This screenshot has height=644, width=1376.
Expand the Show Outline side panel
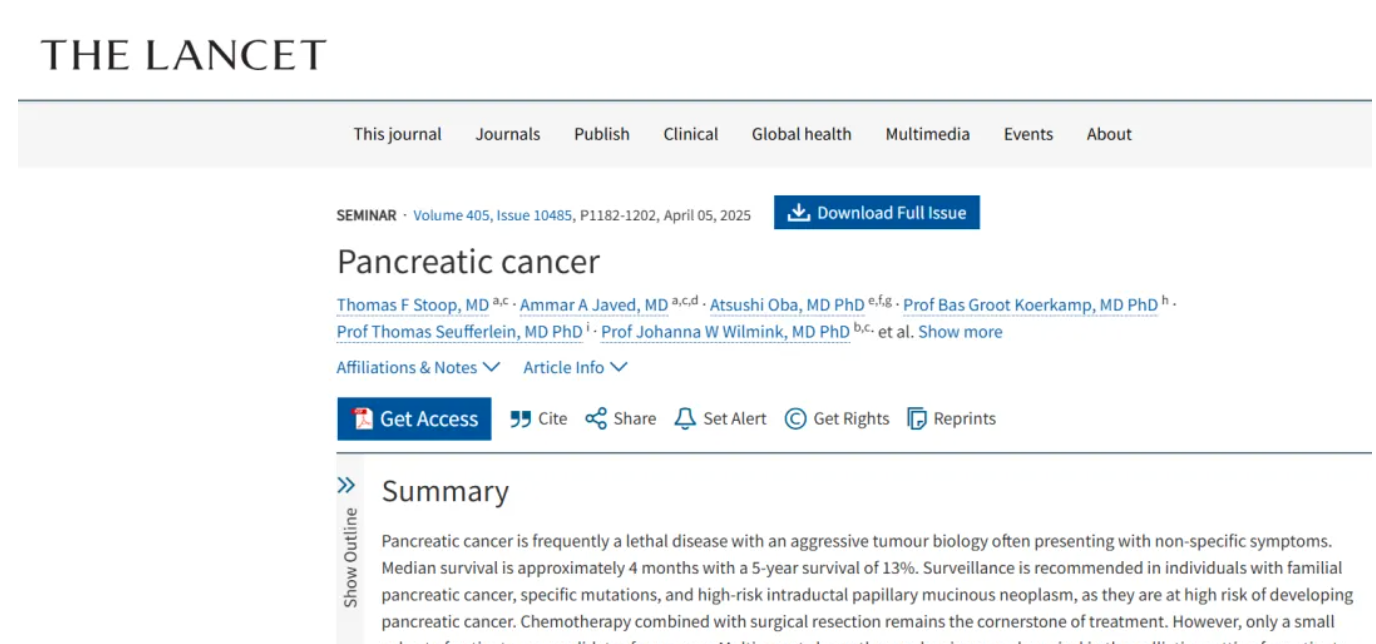point(346,486)
